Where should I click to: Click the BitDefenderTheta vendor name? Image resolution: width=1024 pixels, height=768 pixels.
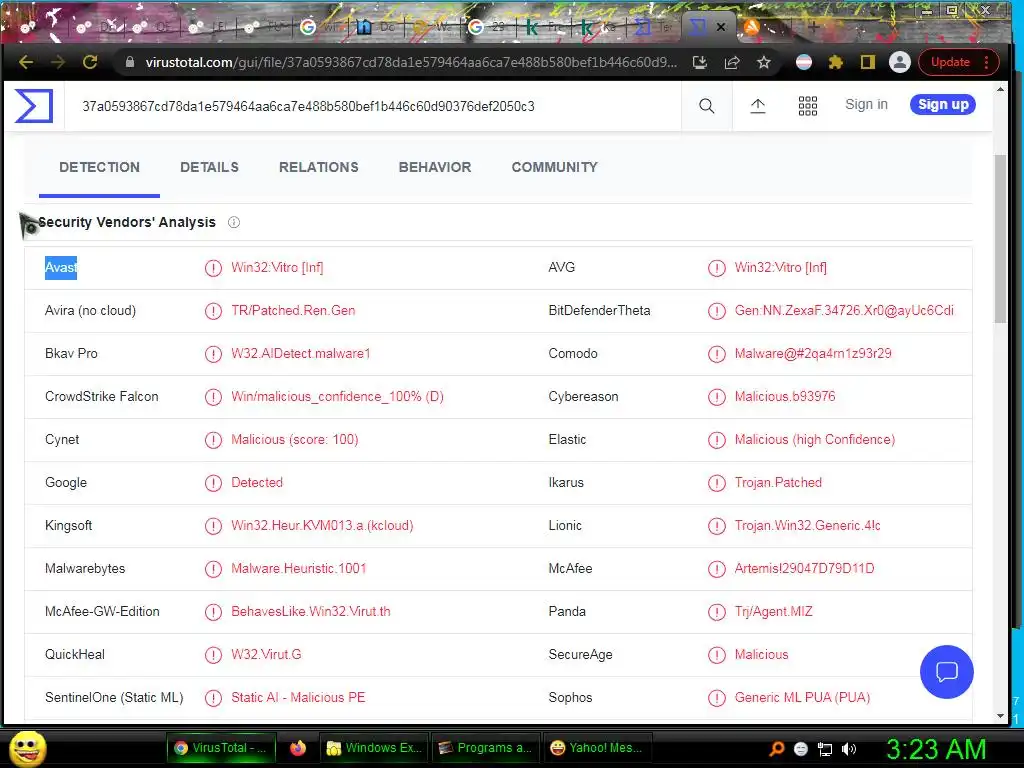(599, 311)
